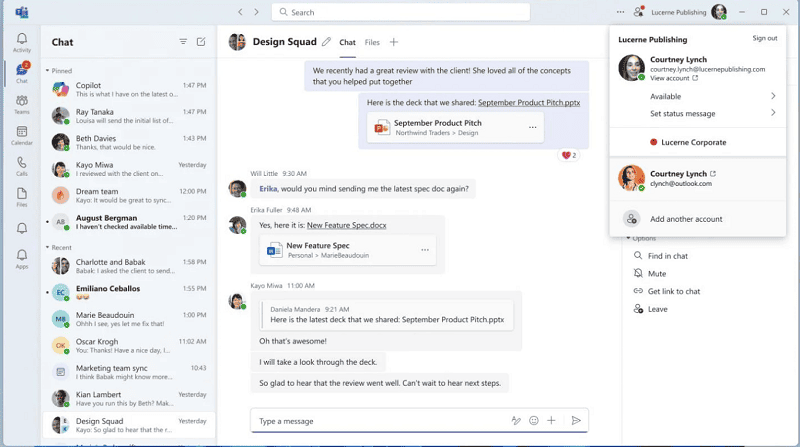The image size is (800, 447).
Task: Click the filter chats icon
Action: pos(183,42)
